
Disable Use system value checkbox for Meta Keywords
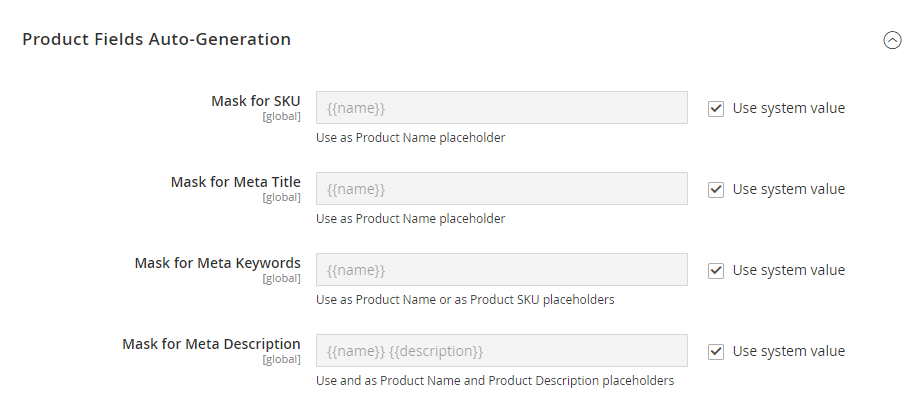pos(716,271)
